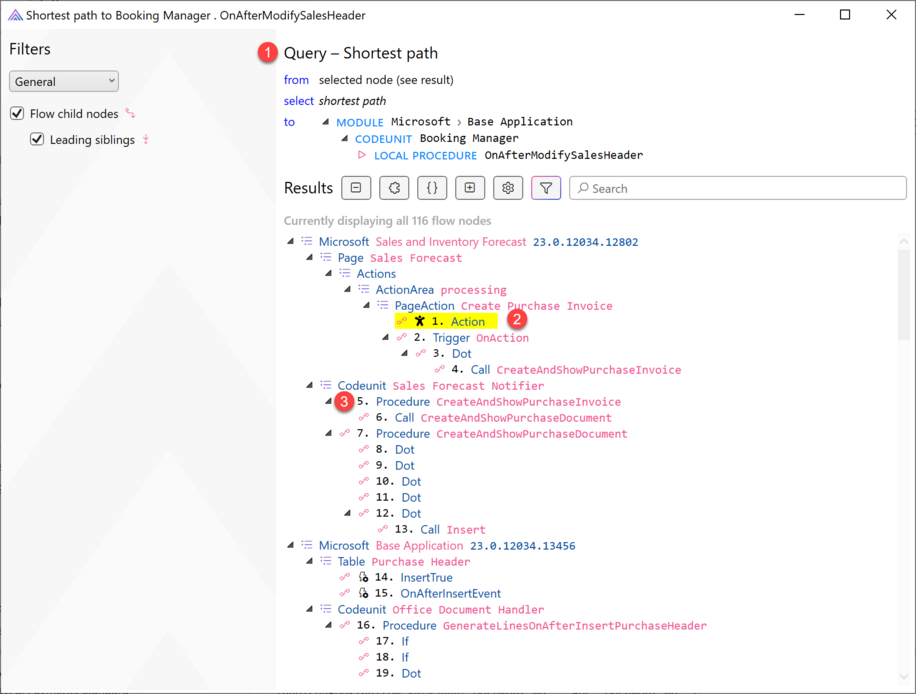Collapse the CODEUNIT Booking Manager query node
The image size is (916, 694).
pyautogui.click(x=345, y=138)
